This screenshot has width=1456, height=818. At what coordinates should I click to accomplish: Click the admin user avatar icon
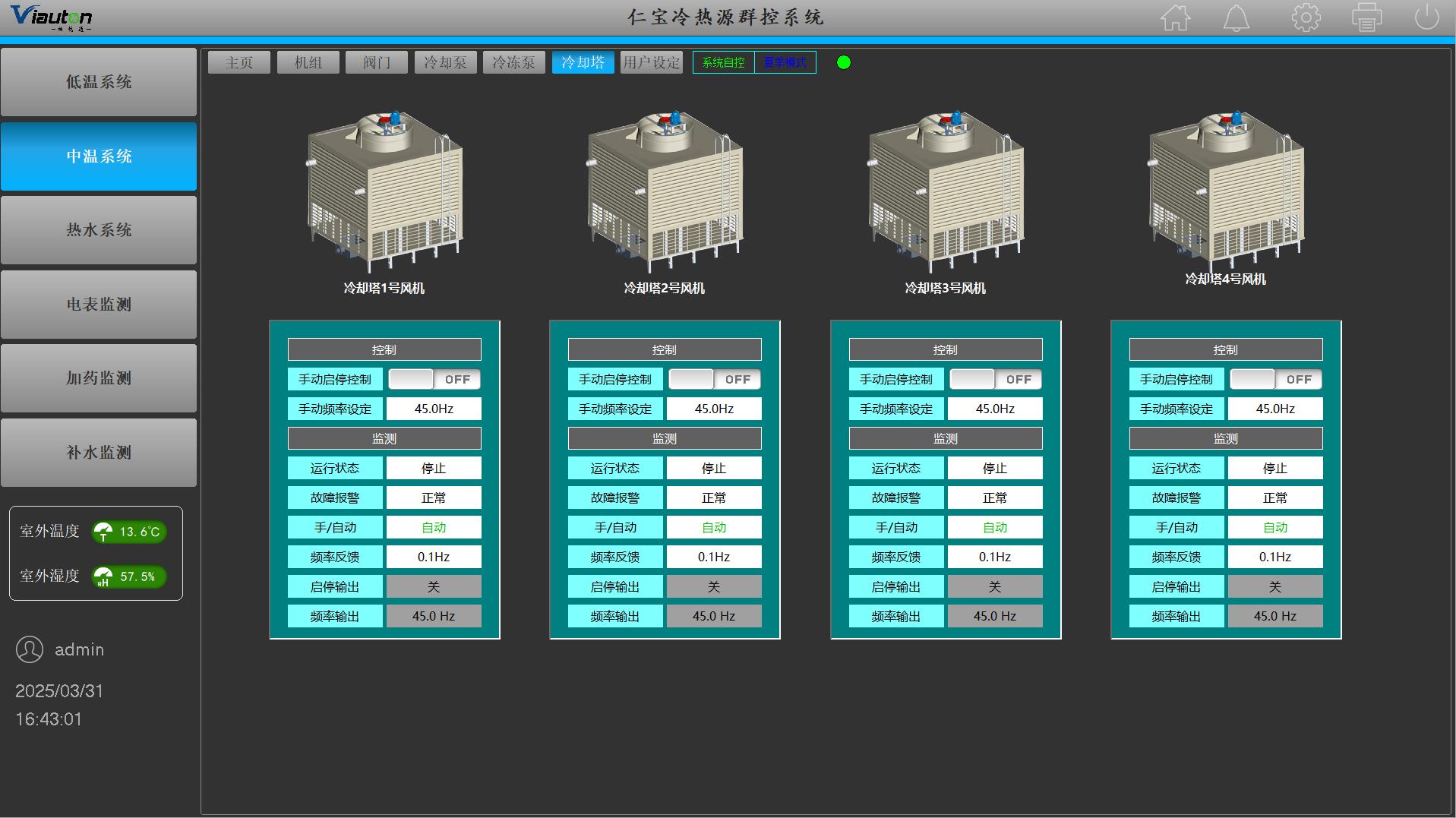(x=30, y=649)
